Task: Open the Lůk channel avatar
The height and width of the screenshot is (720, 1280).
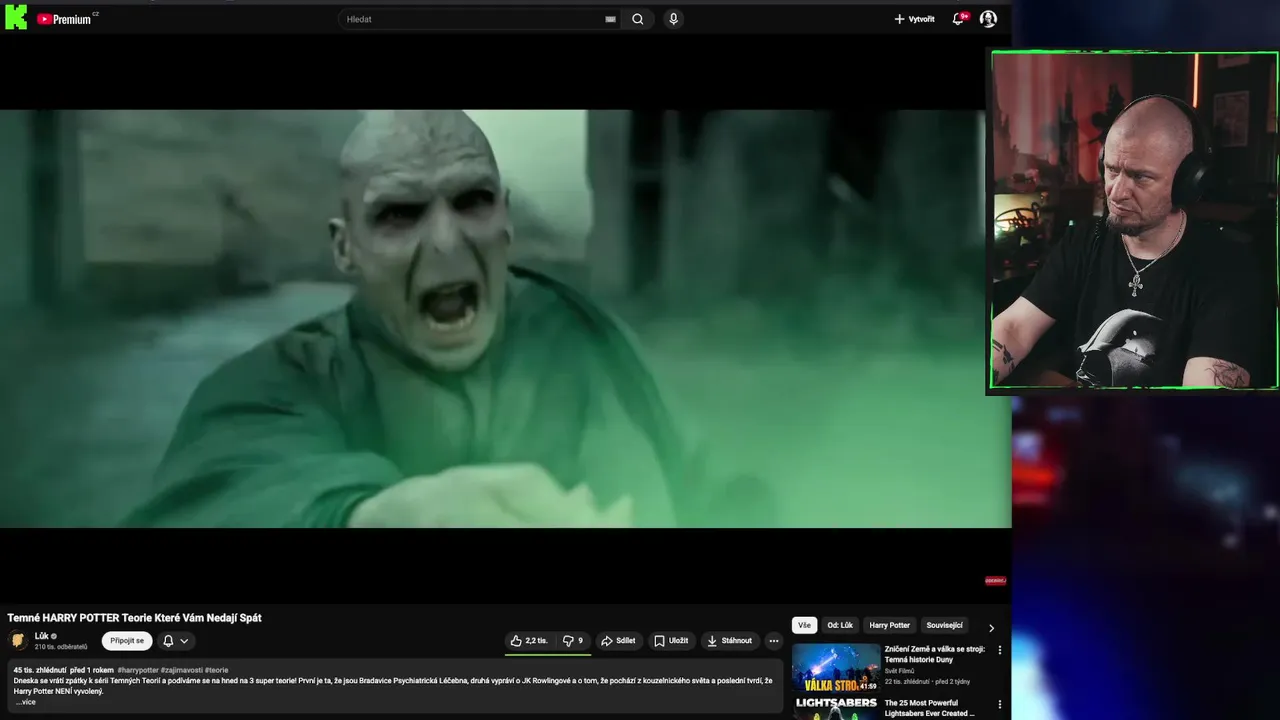Action: coord(18,641)
